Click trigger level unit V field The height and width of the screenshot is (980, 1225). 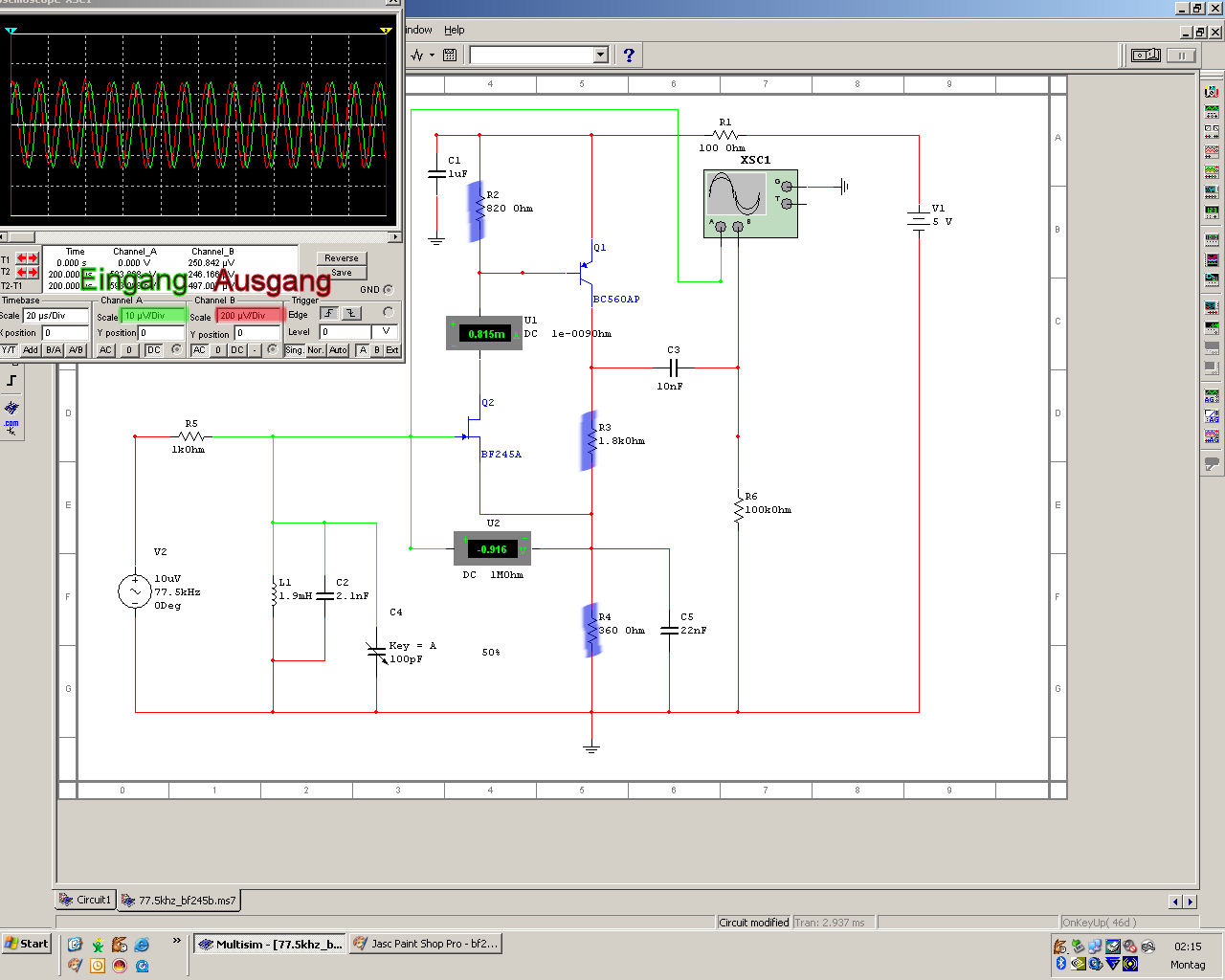point(386,332)
